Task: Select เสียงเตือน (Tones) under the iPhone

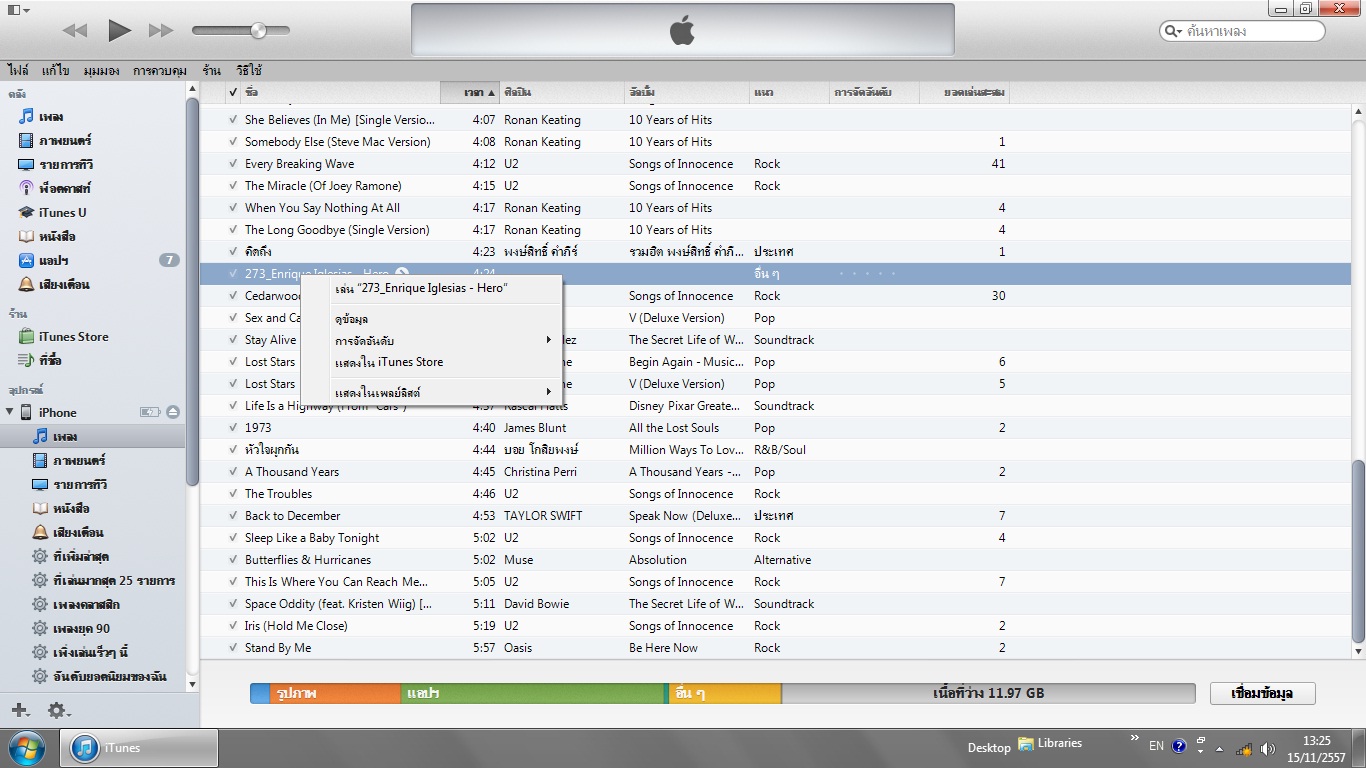Action: click(x=78, y=532)
